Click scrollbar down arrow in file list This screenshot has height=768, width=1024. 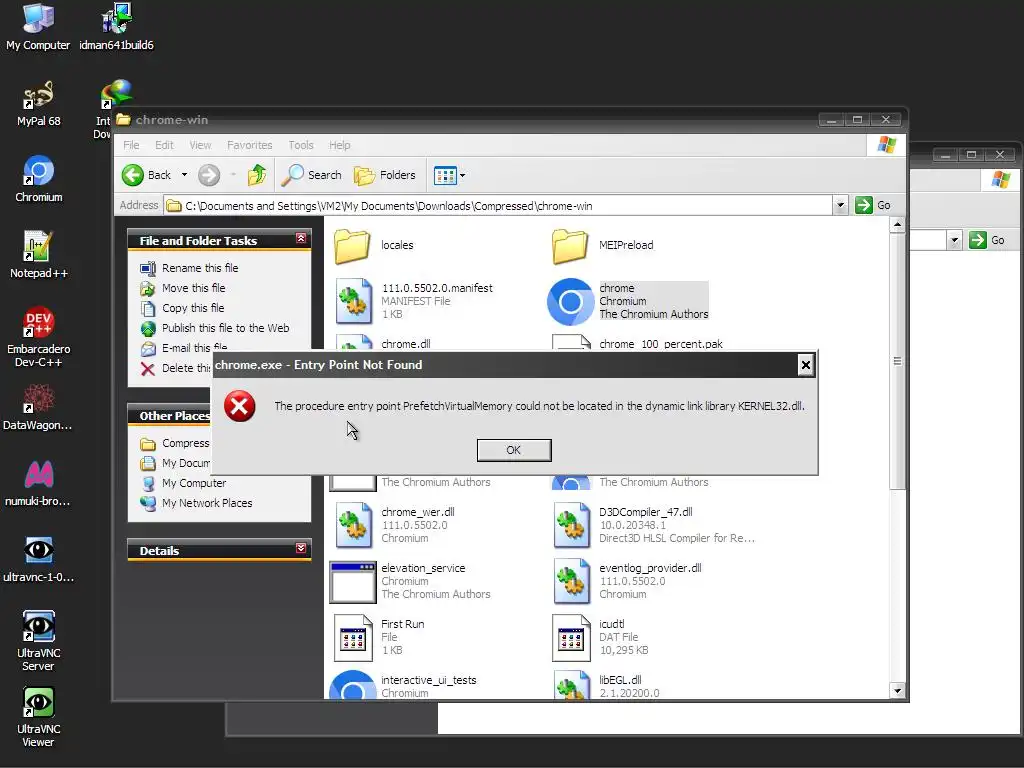point(897,691)
